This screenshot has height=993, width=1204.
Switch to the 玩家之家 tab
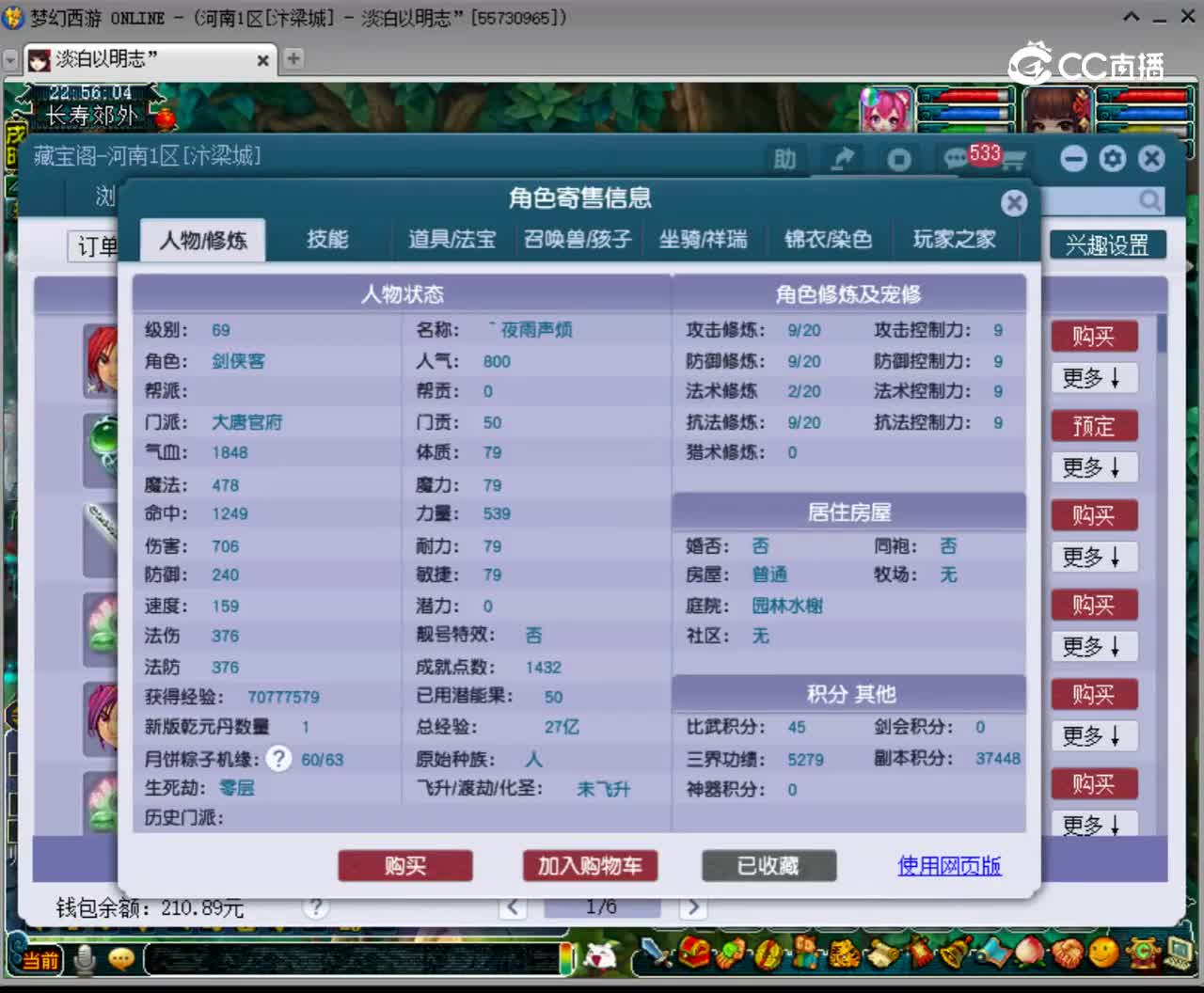(954, 240)
